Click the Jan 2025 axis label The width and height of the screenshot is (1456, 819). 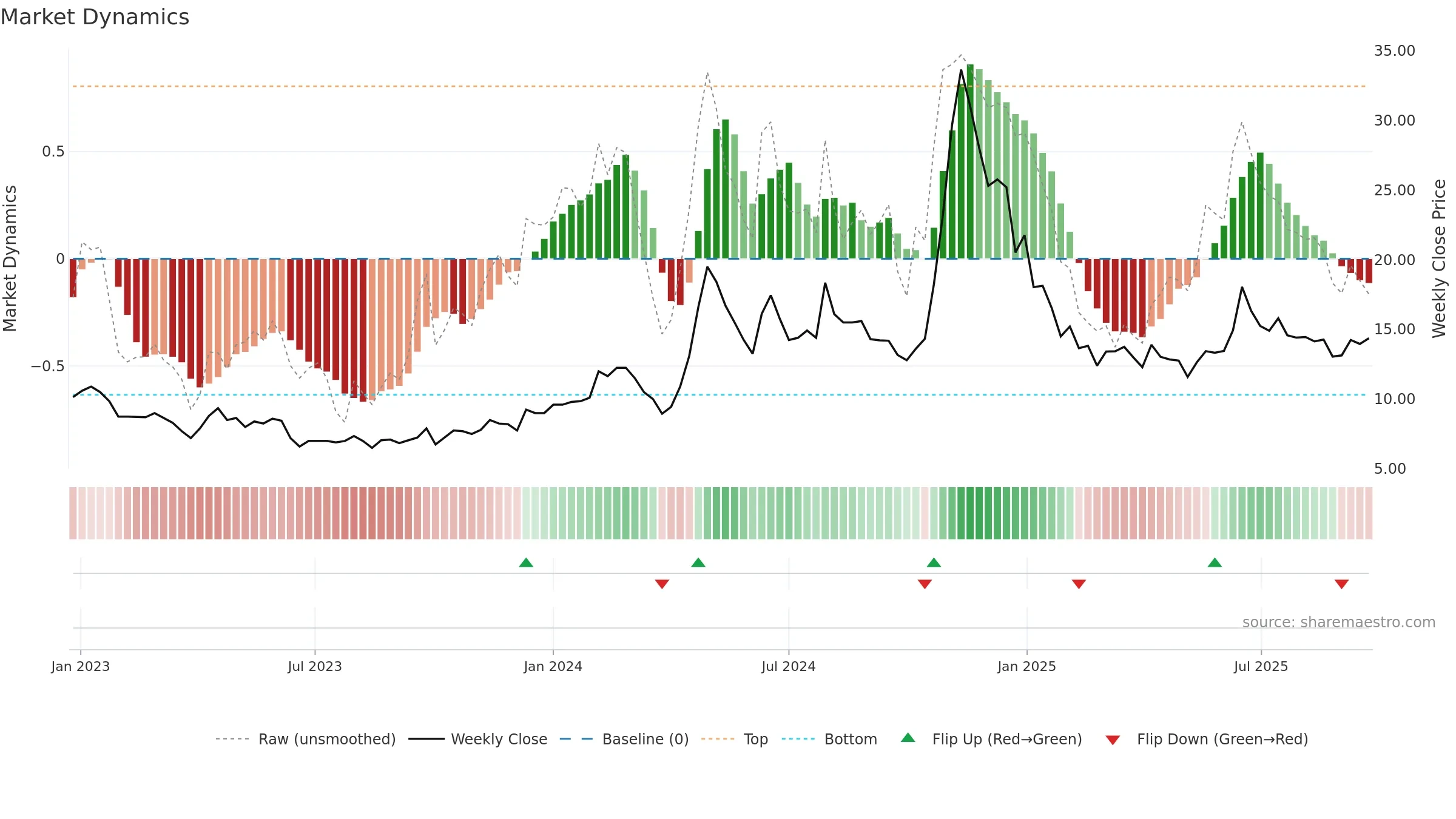(1026, 666)
